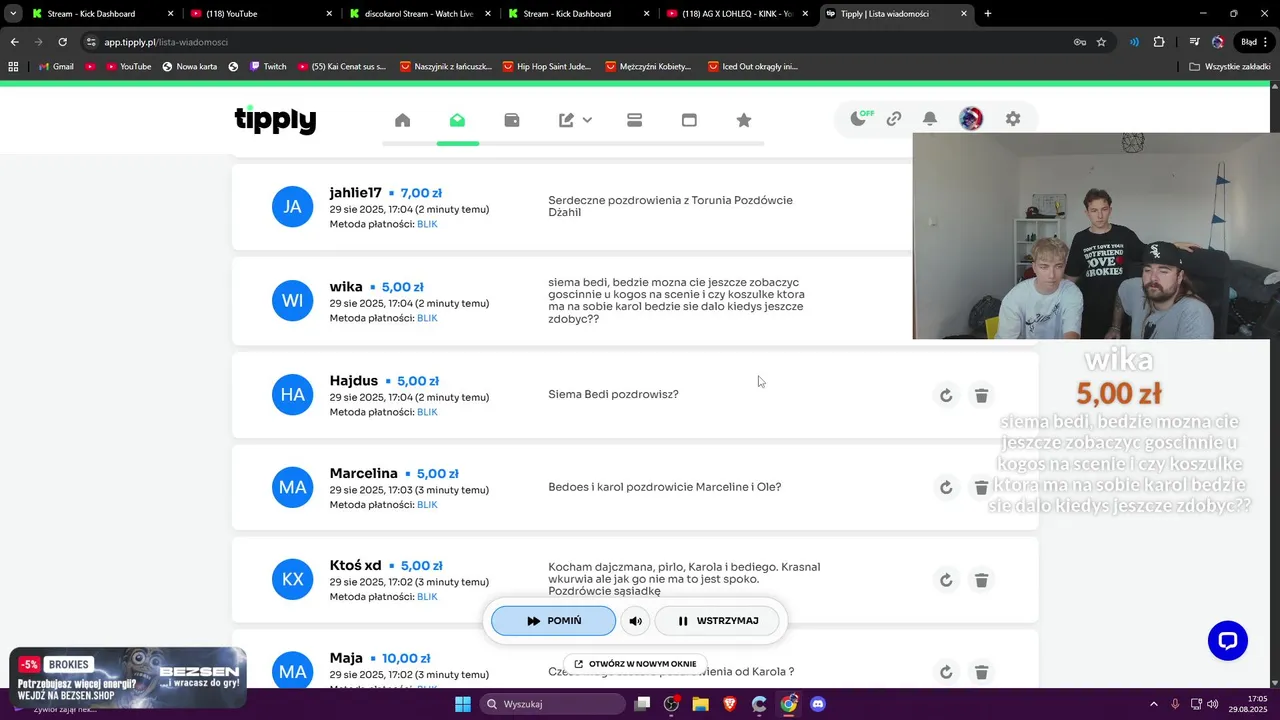Skip current alert with POMIŃ button
This screenshot has height=720, width=1280.
coord(553,621)
